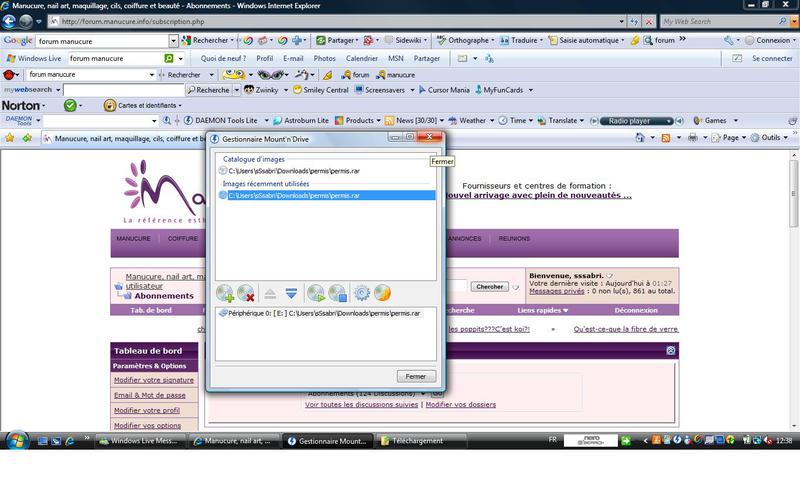Click the Mount image icon with green arrow
Image resolution: width=800 pixels, height=483 pixels.
(316, 293)
